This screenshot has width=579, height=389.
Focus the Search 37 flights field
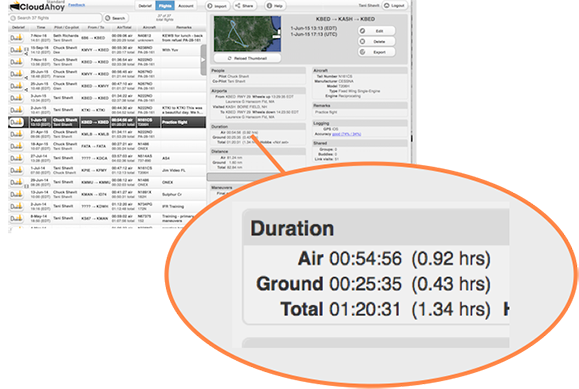point(55,18)
